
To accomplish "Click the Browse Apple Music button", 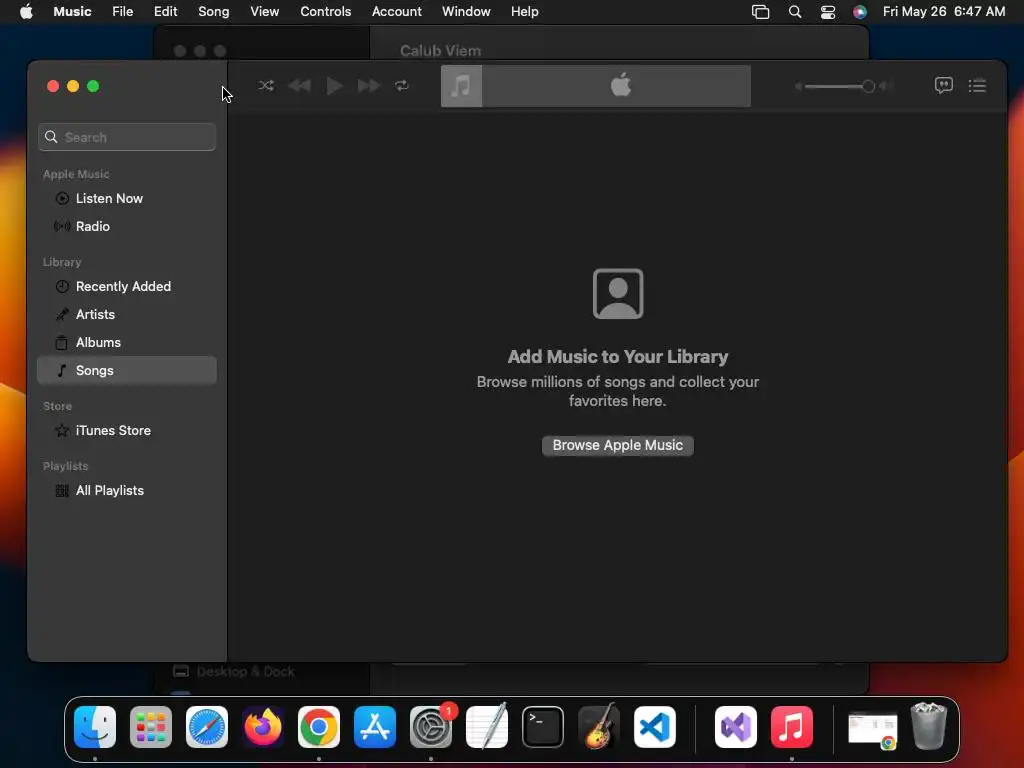I will coord(618,445).
